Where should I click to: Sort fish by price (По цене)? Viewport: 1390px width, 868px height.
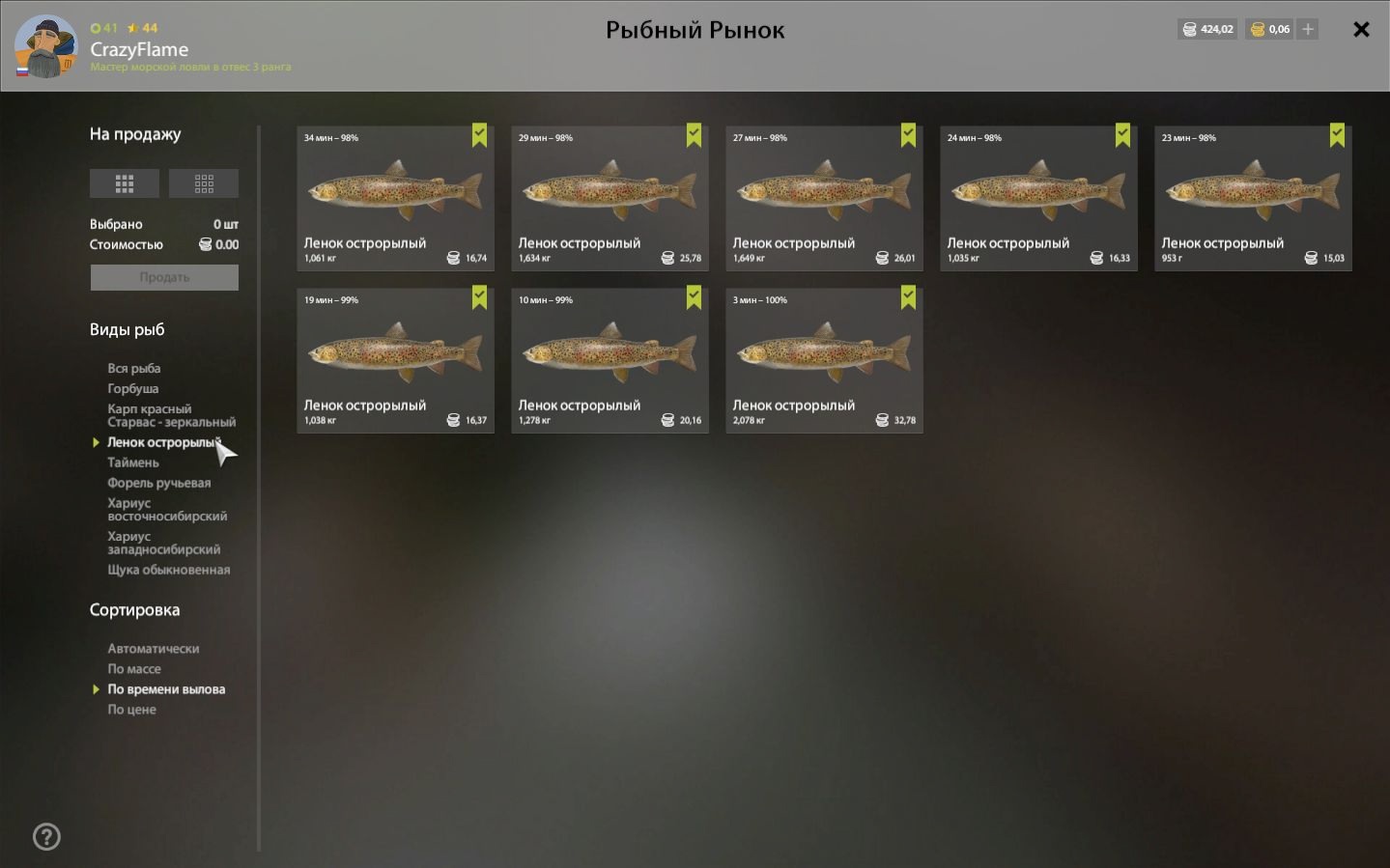[131, 710]
